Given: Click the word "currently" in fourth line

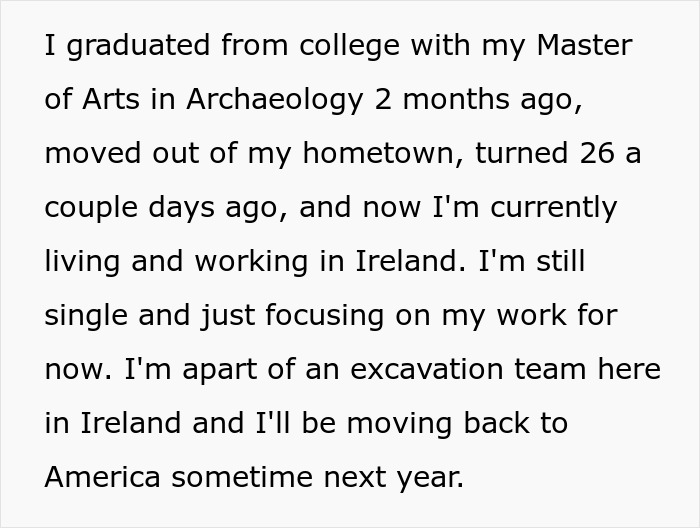Looking at the screenshot, I should click(x=554, y=208).
